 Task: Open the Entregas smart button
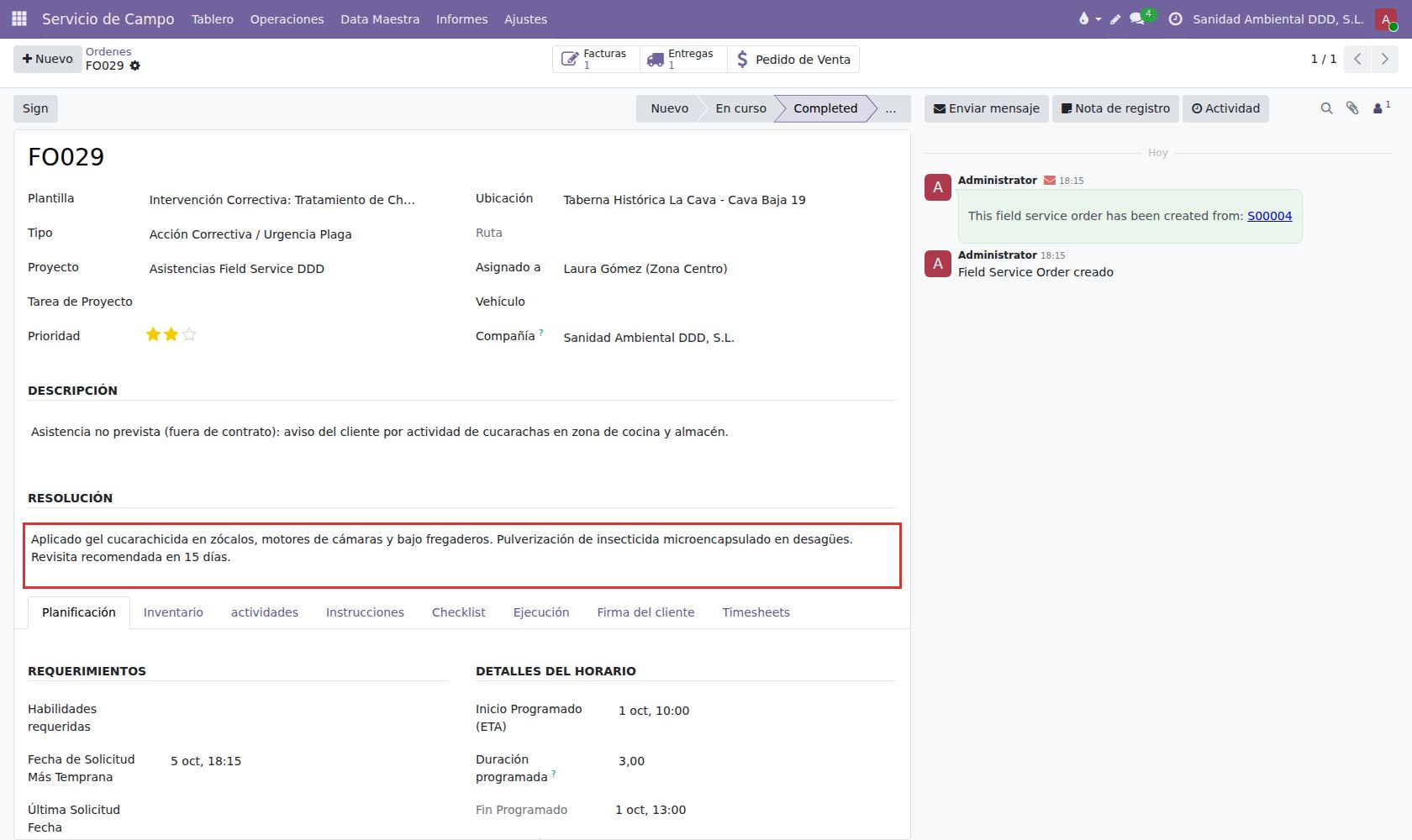(x=682, y=59)
